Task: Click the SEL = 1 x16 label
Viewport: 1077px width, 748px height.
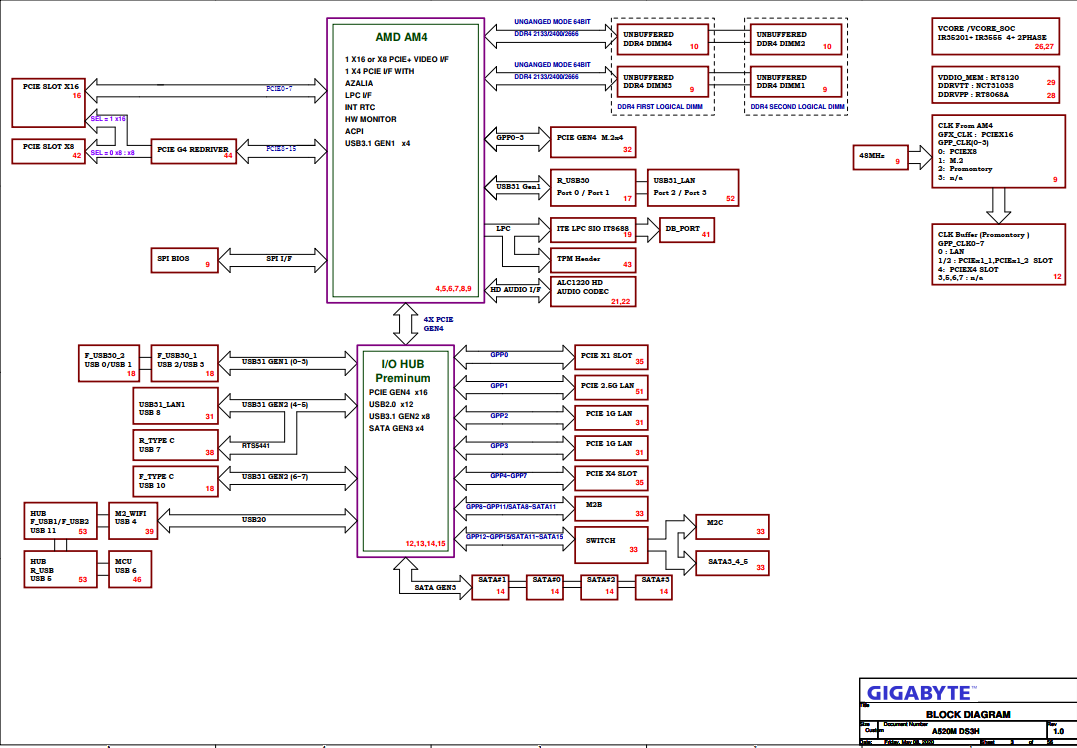Action: [x=109, y=119]
